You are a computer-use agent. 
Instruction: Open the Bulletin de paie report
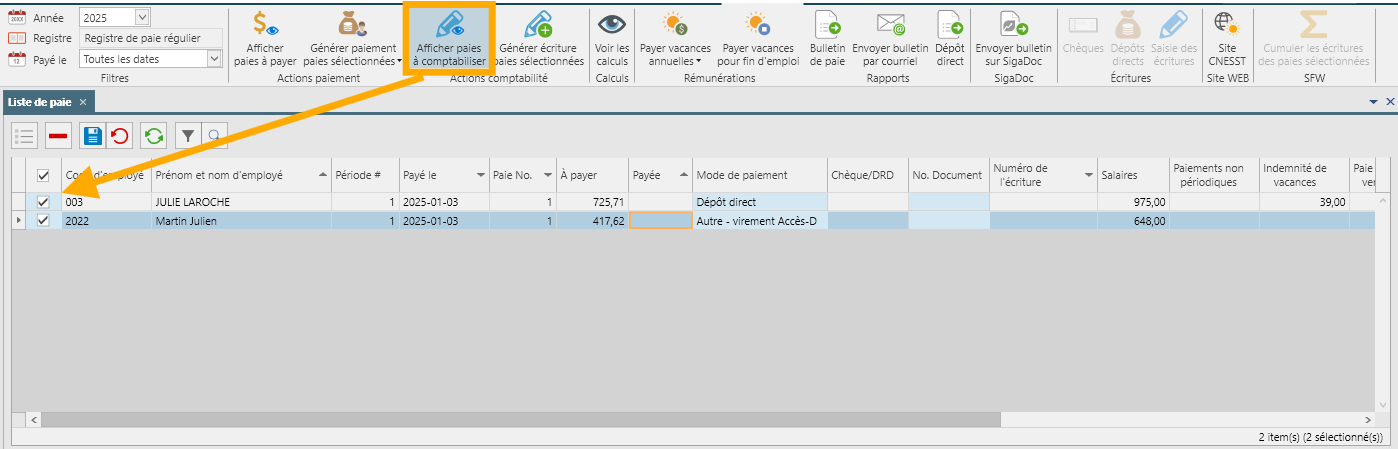point(827,40)
